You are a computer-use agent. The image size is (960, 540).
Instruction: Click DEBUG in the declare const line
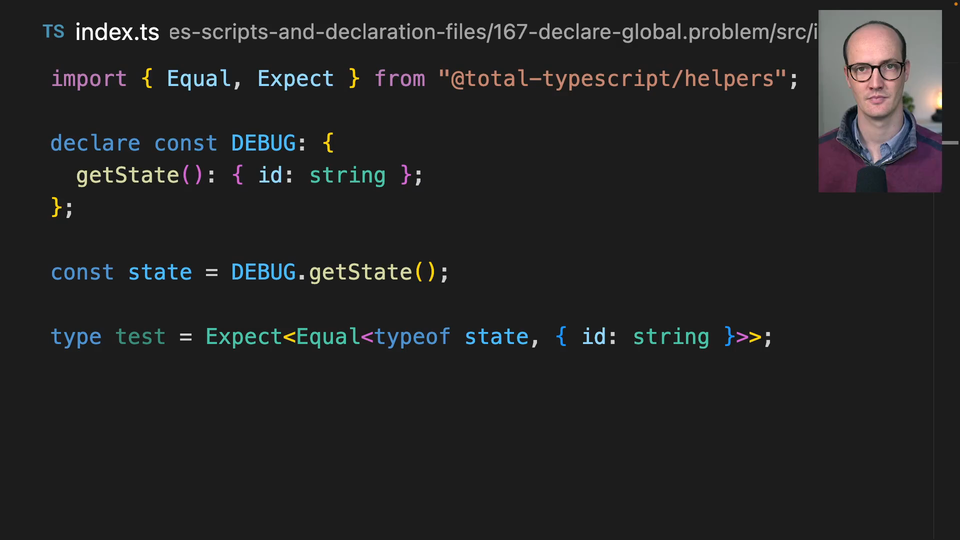263,143
